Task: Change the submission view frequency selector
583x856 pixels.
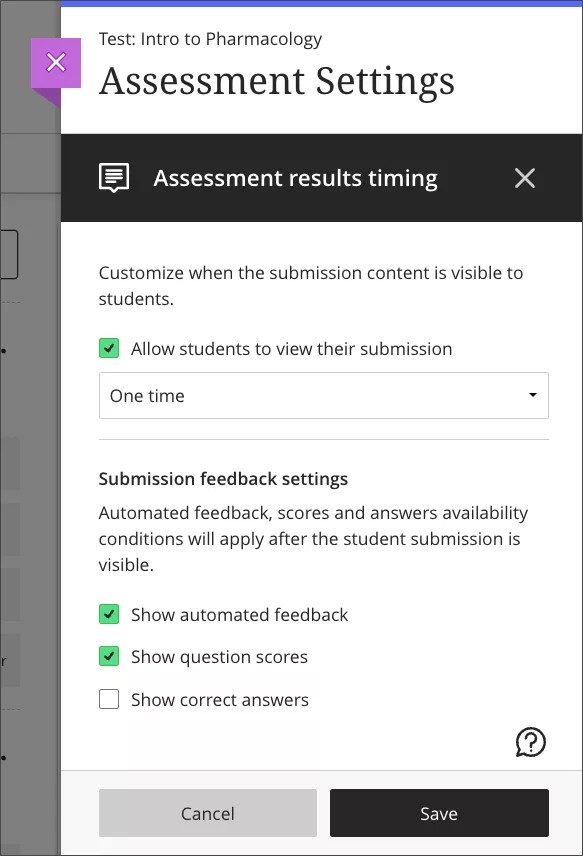Action: [x=323, y=395]
